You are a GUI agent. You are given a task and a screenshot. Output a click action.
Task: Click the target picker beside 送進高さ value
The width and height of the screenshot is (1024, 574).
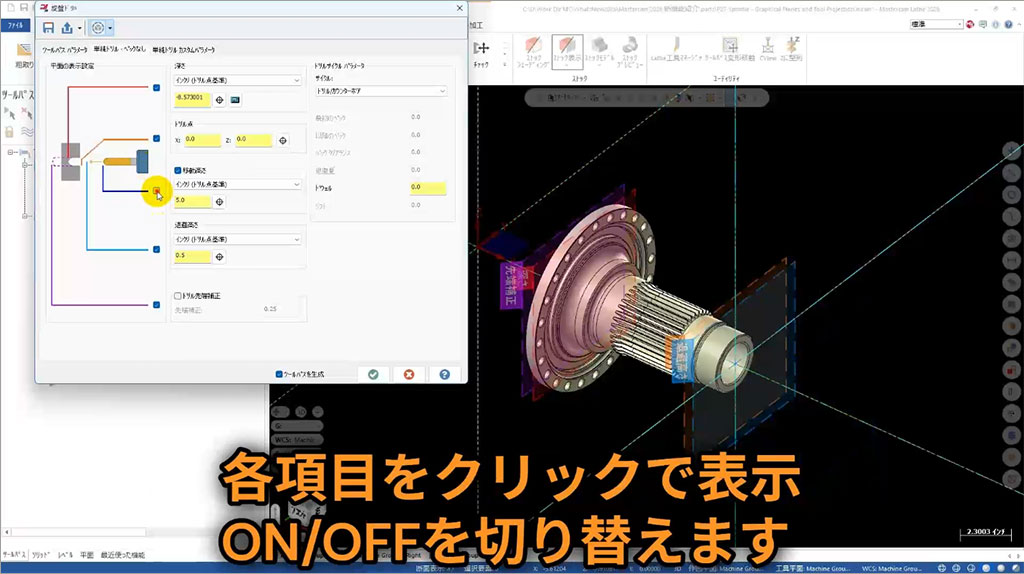coord(219,256)
